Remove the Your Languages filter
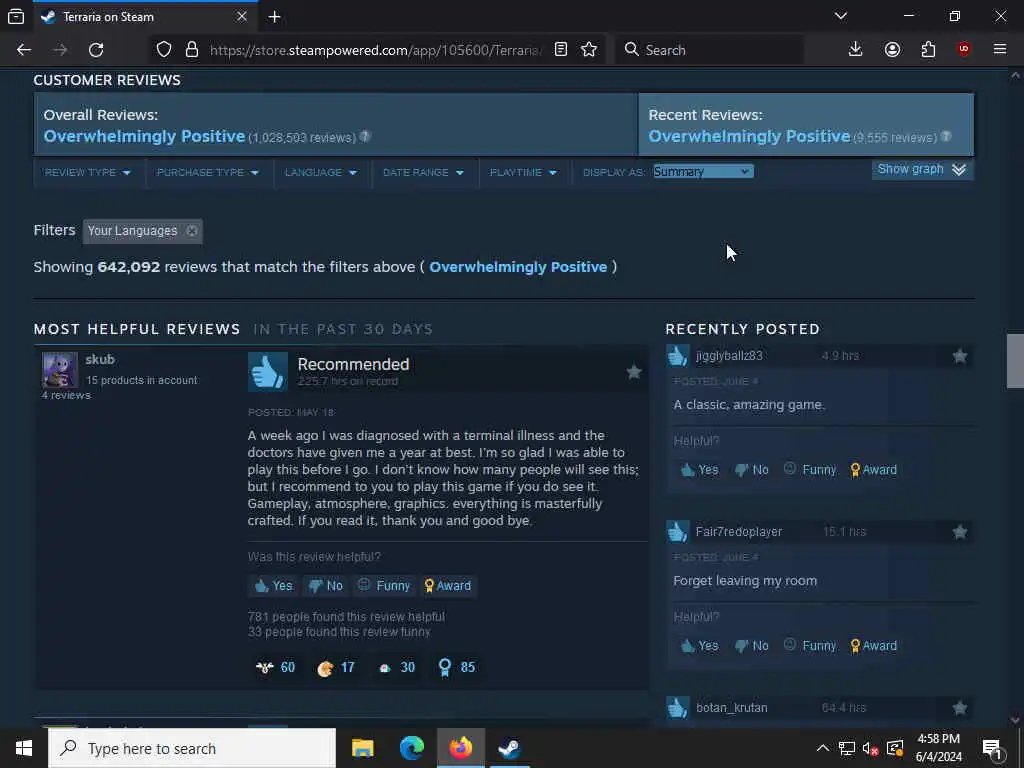Viewport: 1024px width, 768px height. point(191,231)
